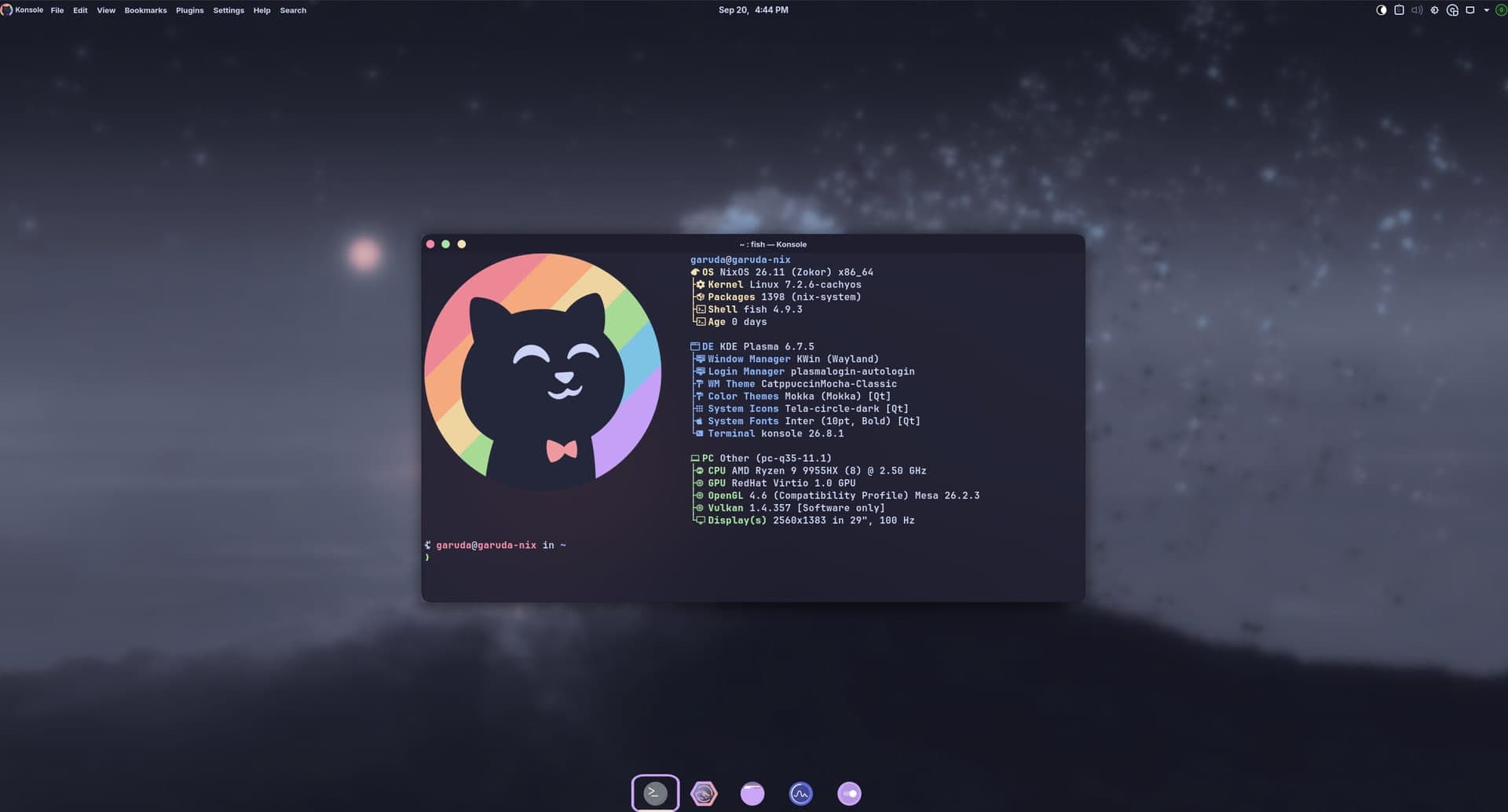
Task: Click the 'OpenGL 4.6' line
Action: pos(837,496)
